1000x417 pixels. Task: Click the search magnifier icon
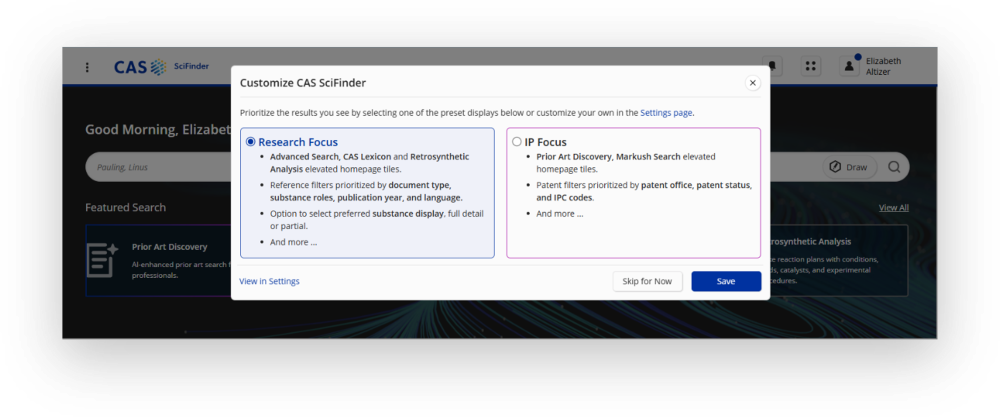click(894, 167)
